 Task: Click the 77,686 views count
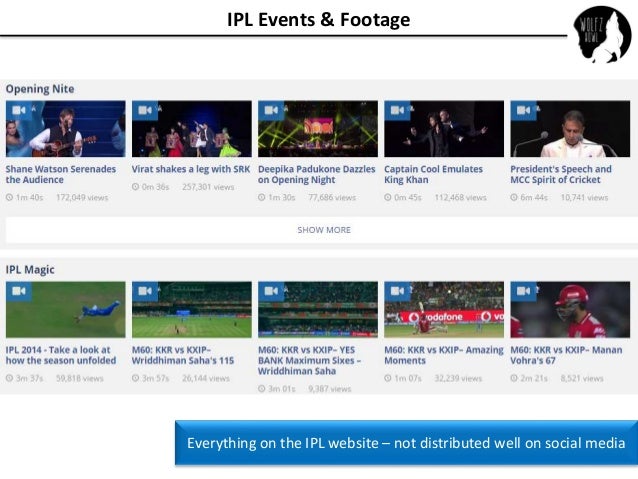[x=332, y=197]
